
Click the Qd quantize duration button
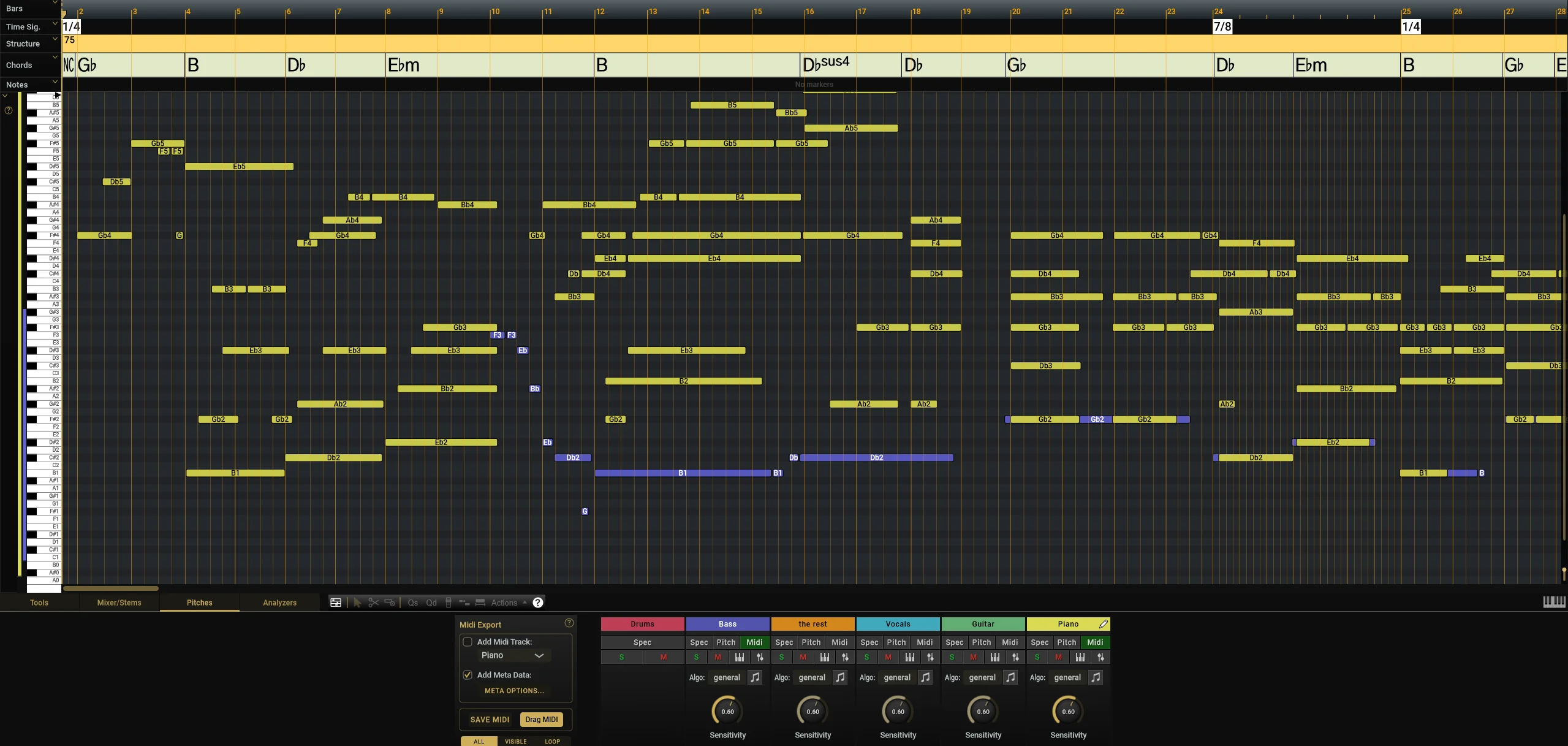431,603
